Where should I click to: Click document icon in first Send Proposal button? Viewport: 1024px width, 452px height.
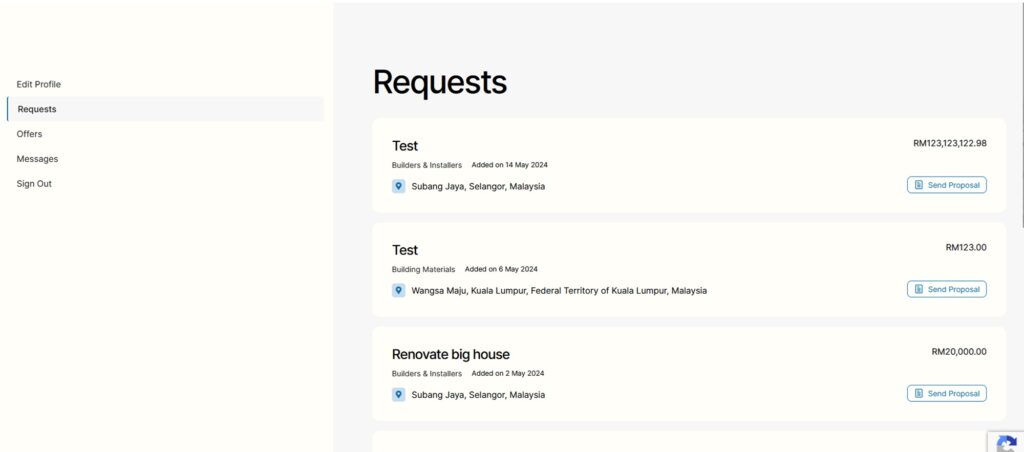click(x=919, y=186)
